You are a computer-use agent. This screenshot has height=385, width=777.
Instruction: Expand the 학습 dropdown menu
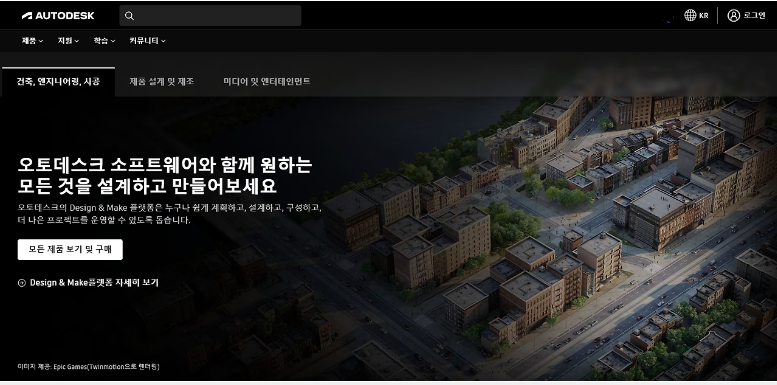click(104, 41)
